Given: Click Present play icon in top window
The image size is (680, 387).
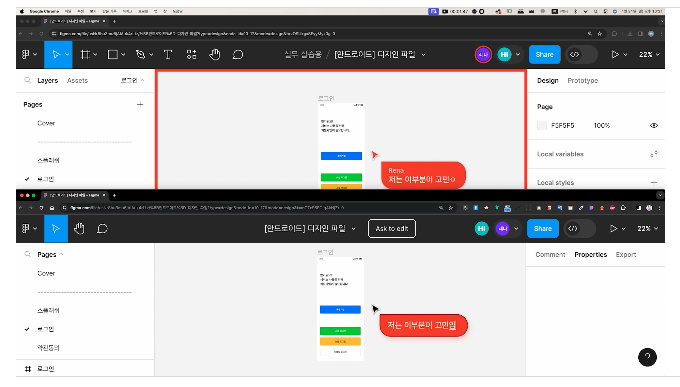Looking at the screenshot, I should 615,55.
